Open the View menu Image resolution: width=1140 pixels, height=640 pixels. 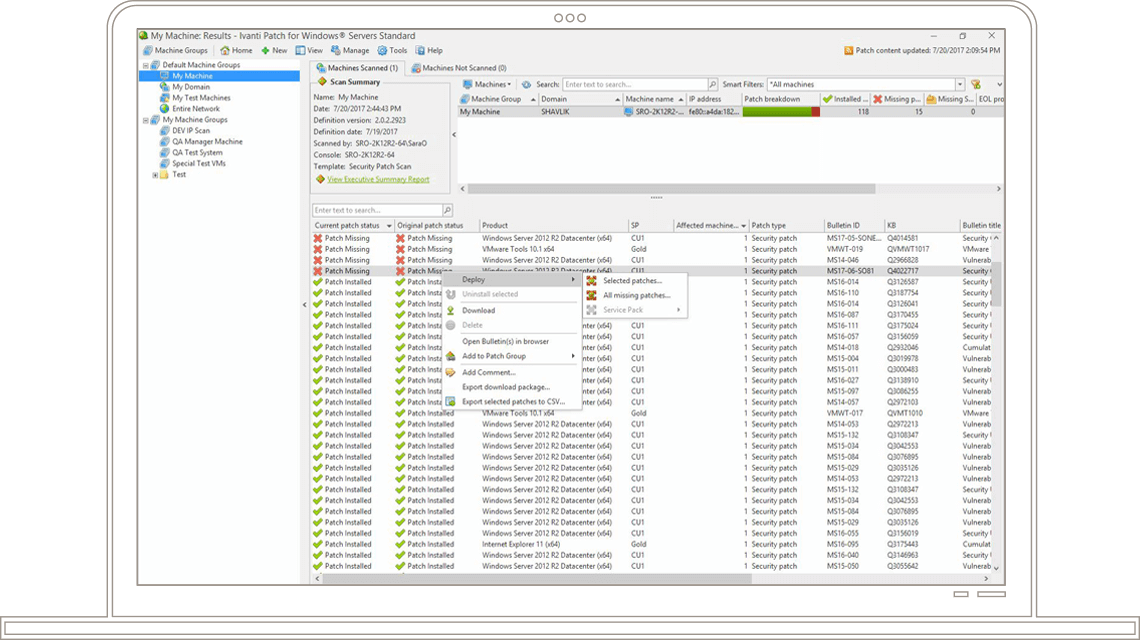pyautogui.click(x=309, y=51)
